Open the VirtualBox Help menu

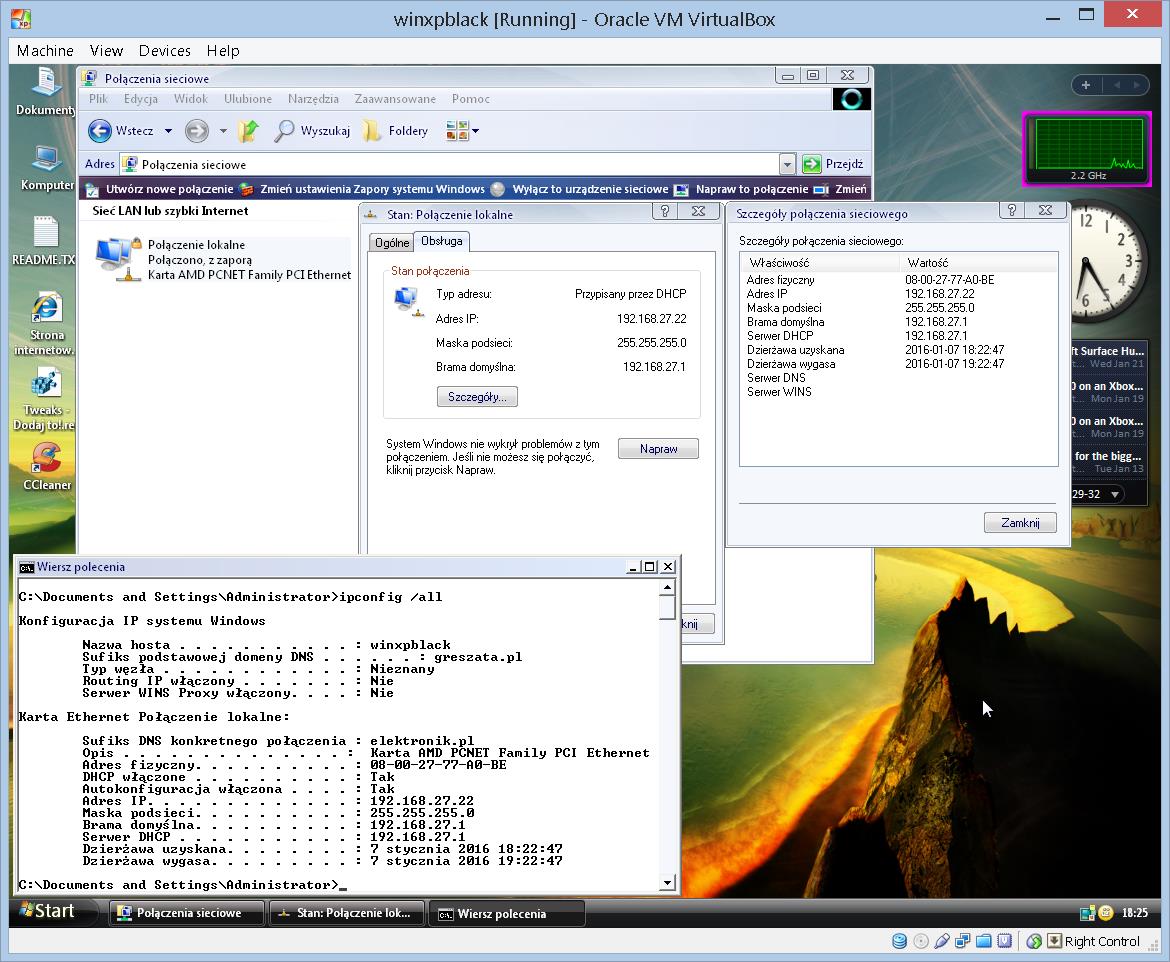coord(223,51)
